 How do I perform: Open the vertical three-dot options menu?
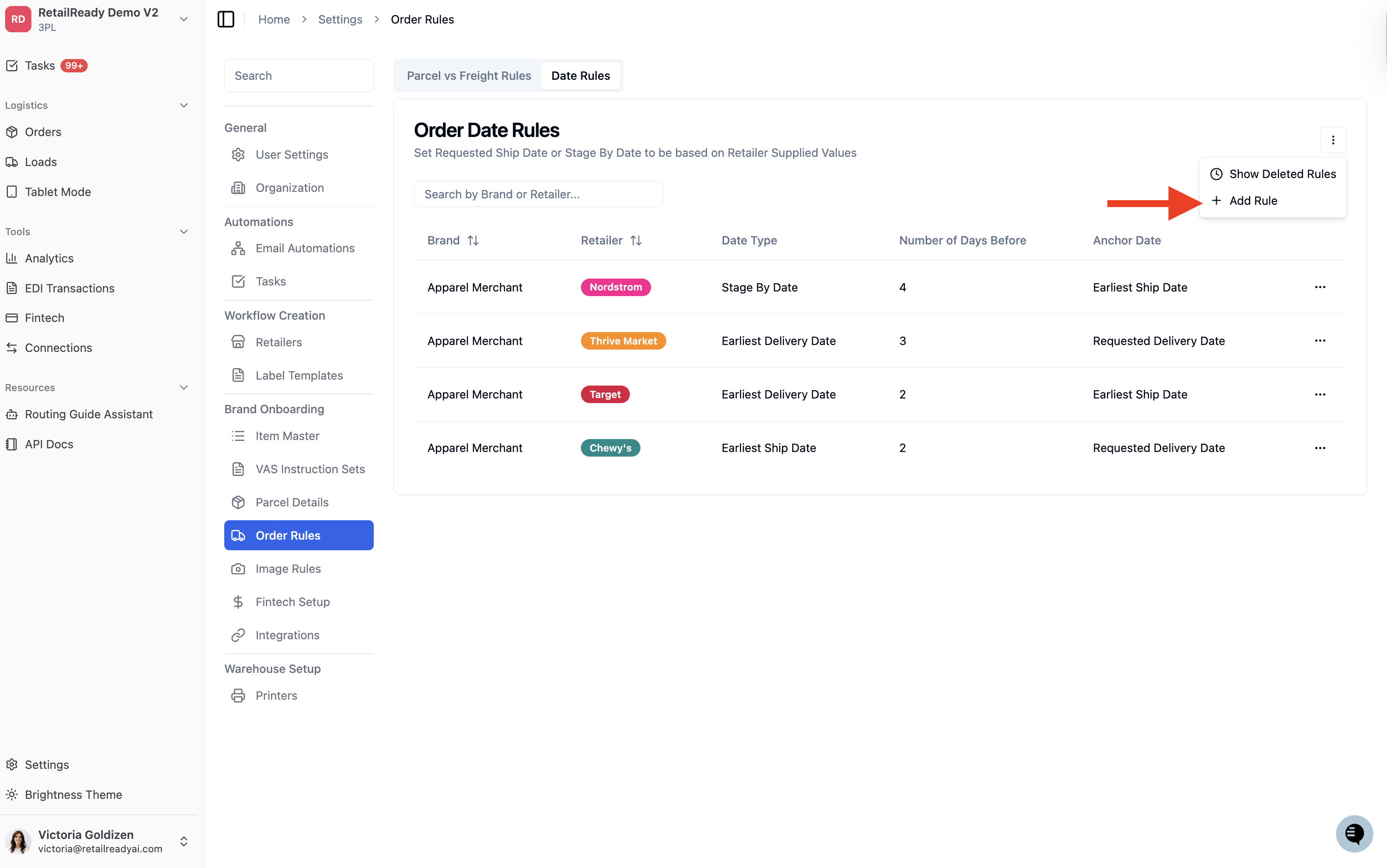coord(1333,140)
